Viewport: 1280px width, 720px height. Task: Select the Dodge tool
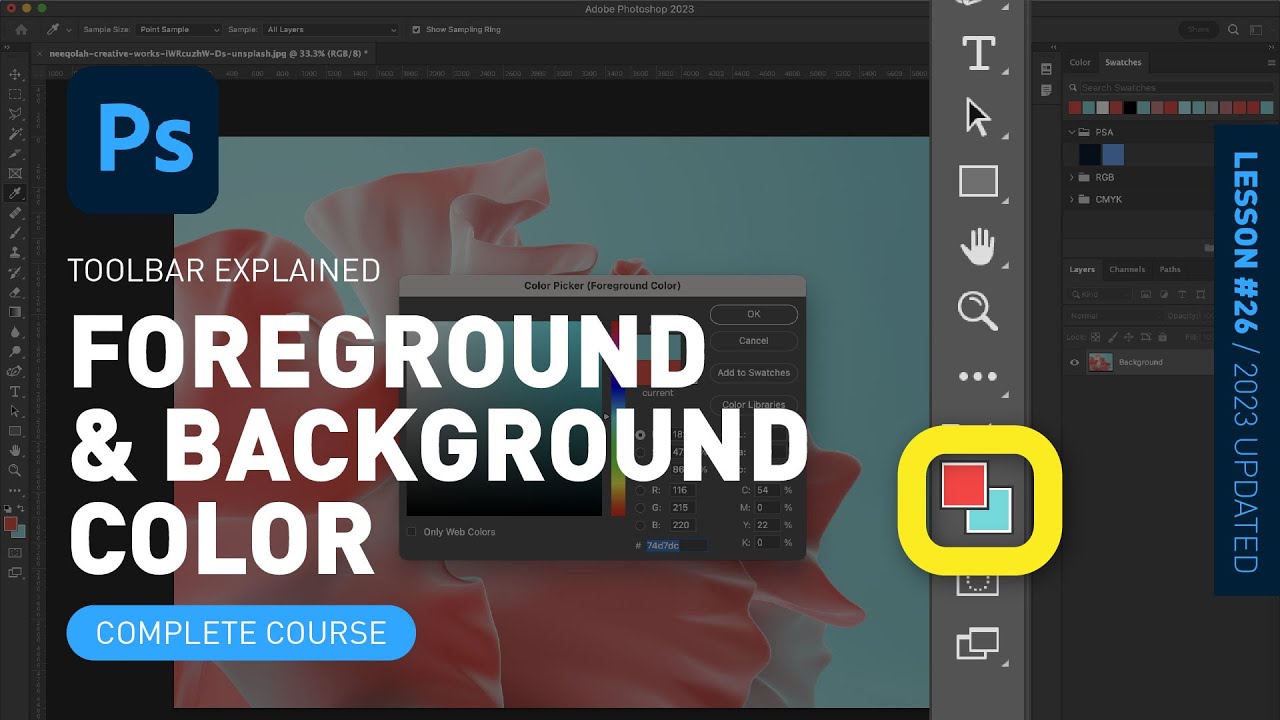[x=15, y=351]
